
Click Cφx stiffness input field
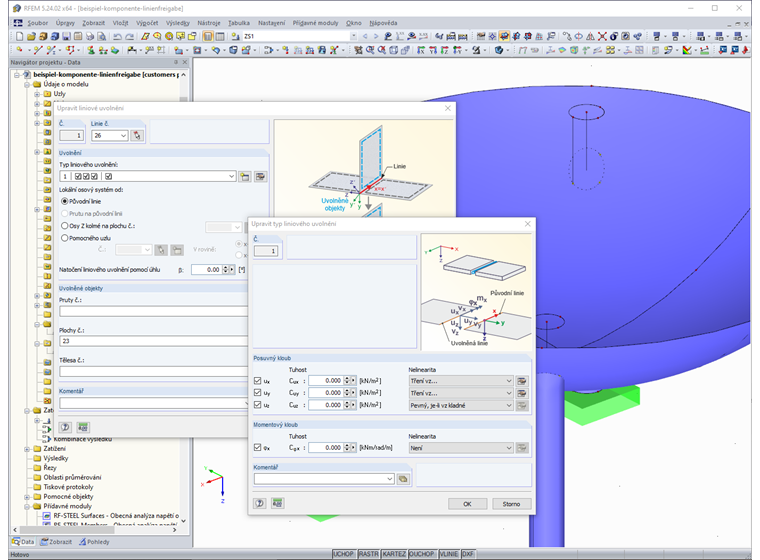click(326, 448)
